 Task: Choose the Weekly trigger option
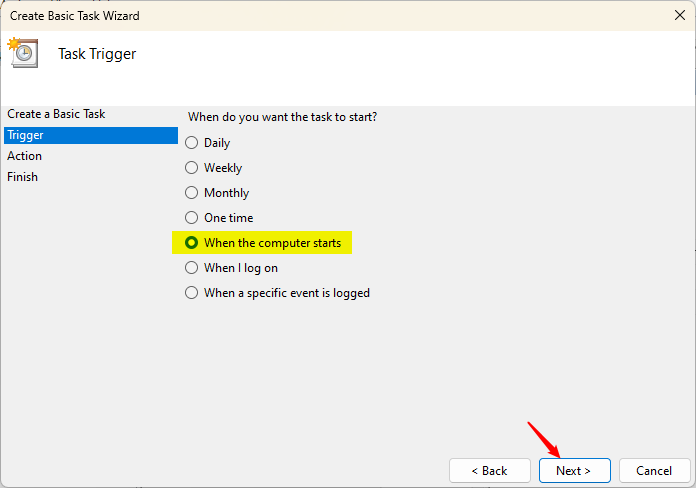click(191, 167)
